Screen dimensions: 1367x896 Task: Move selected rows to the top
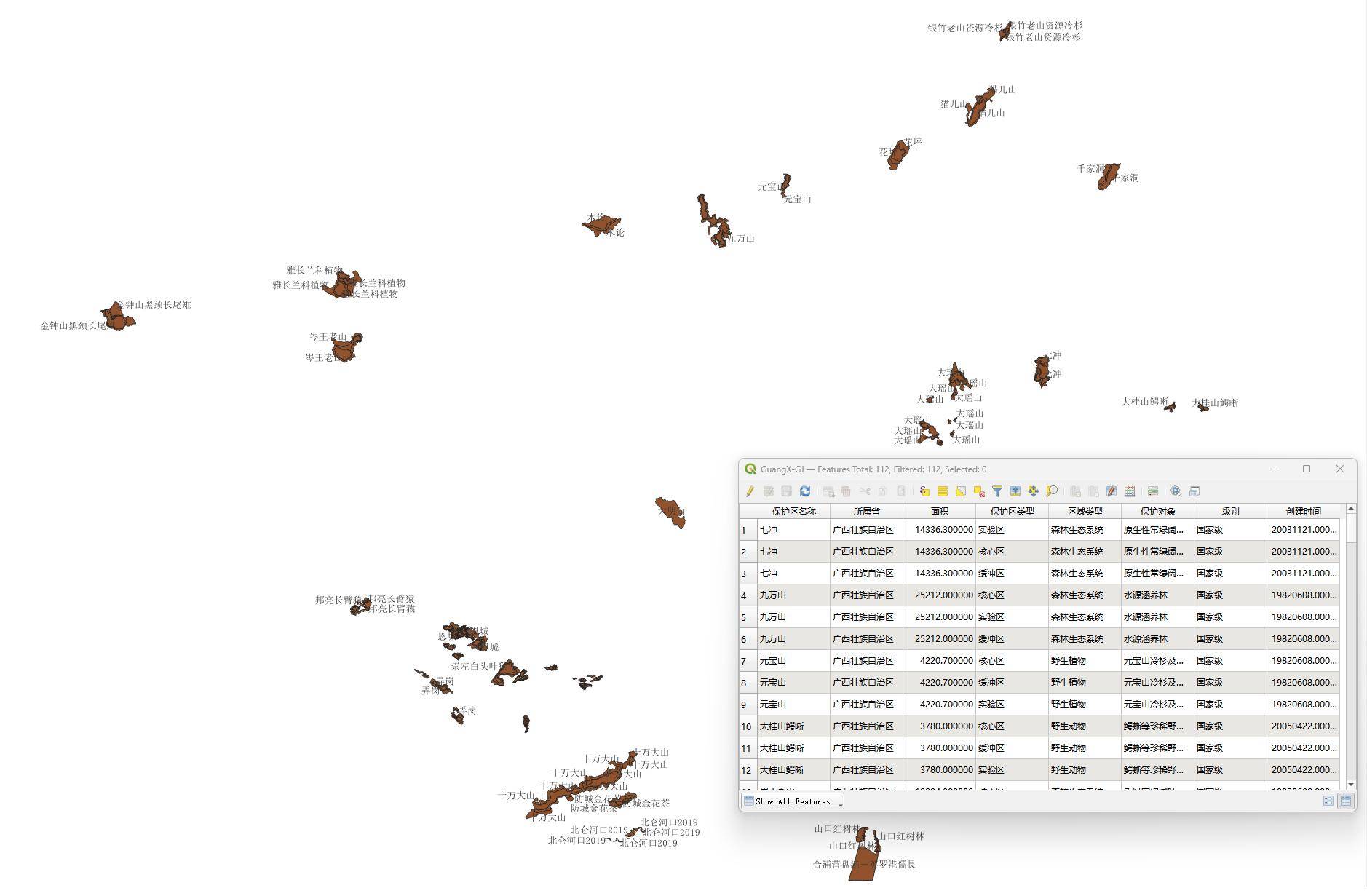pyautogui.click(x=1015, y=491)
